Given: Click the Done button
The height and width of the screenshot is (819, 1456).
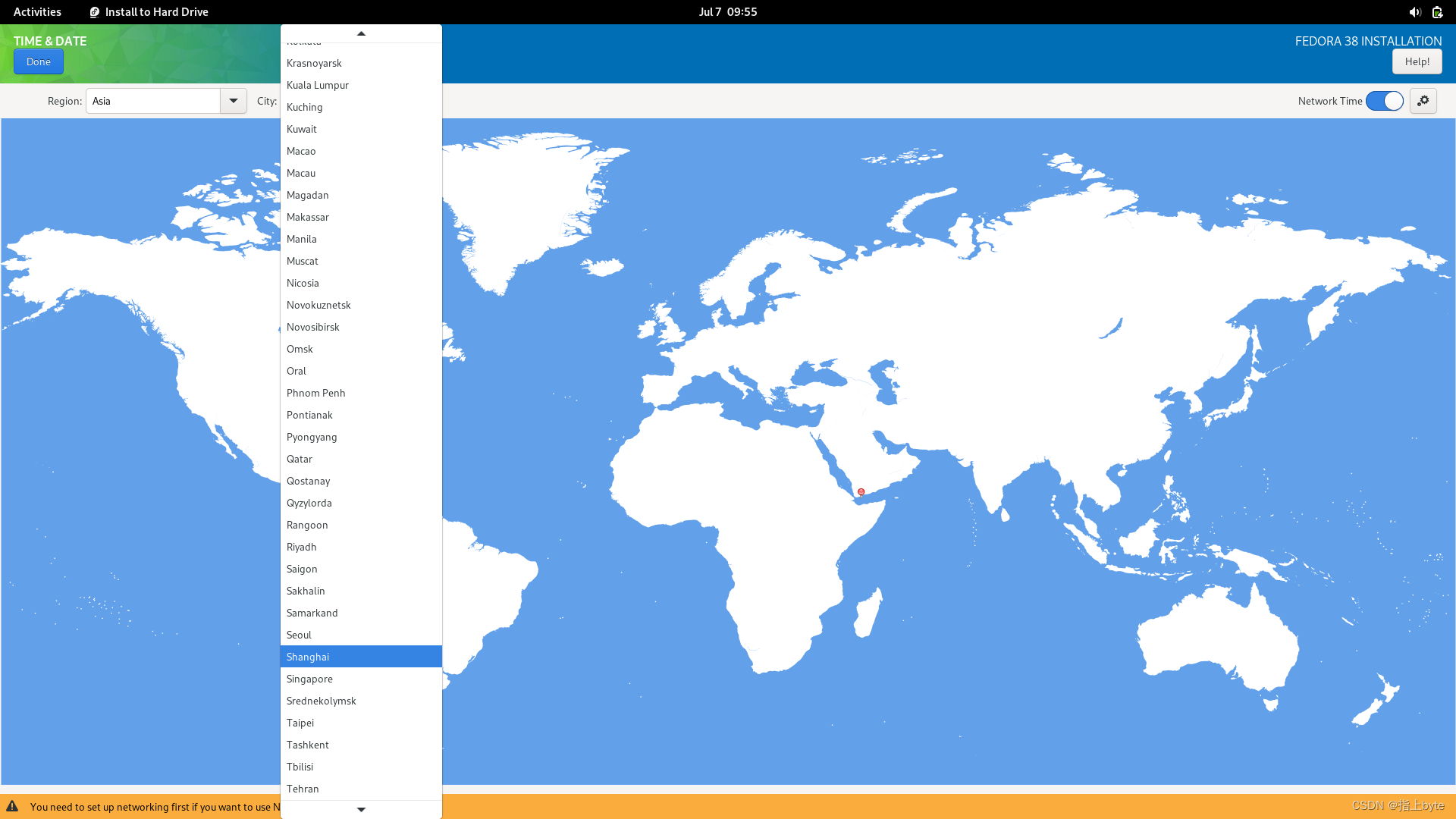Looking at the screenshot, I should coord(38,61).
